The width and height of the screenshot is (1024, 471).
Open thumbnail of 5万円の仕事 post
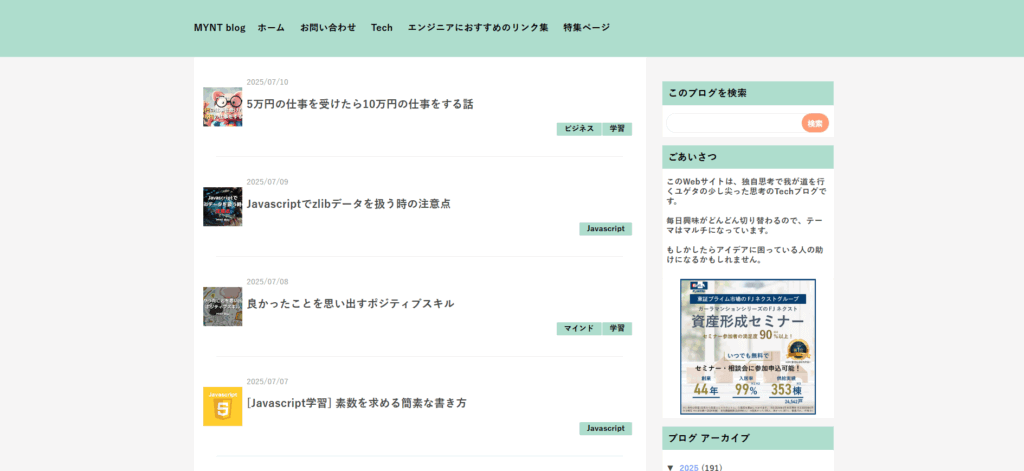[x=222, y=107]
